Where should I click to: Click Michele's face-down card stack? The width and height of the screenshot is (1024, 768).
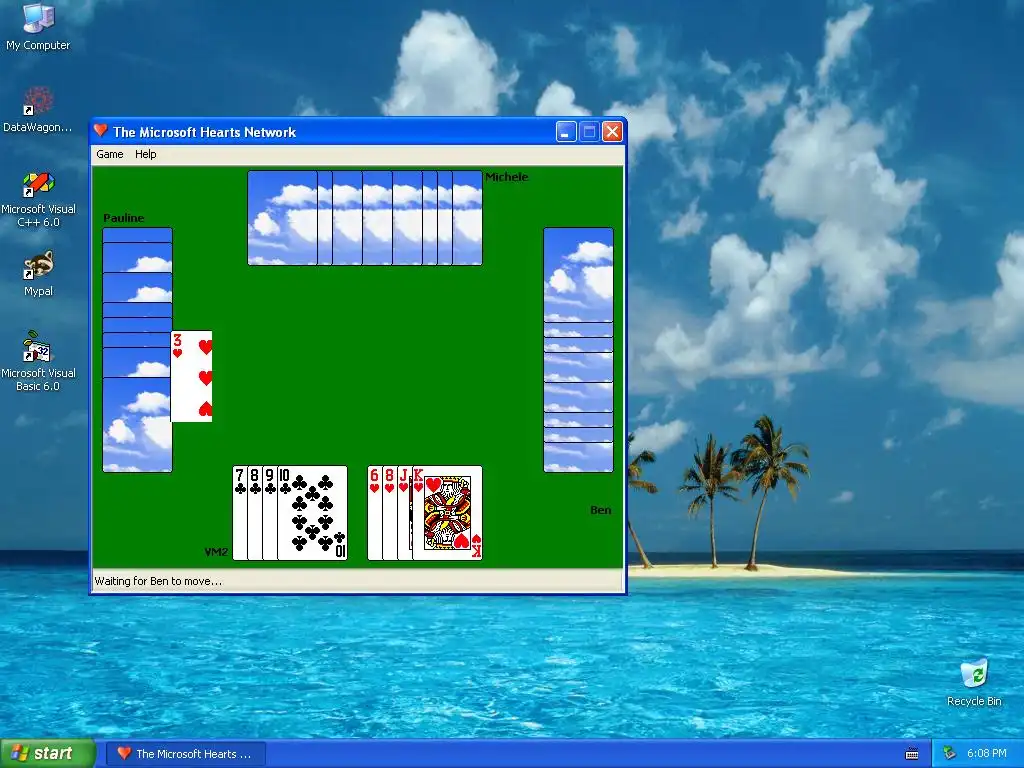(x=365, y=218)
